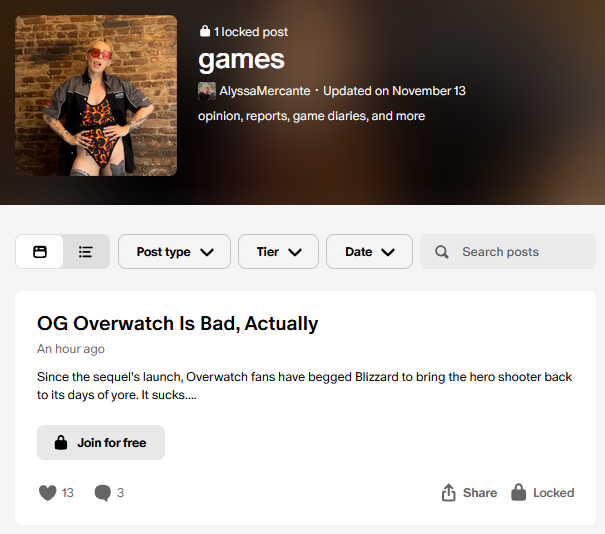Image resolution: width=605 pixels, height=534 pixels.
Task: Click the like count 13
Action: [68, 493]
